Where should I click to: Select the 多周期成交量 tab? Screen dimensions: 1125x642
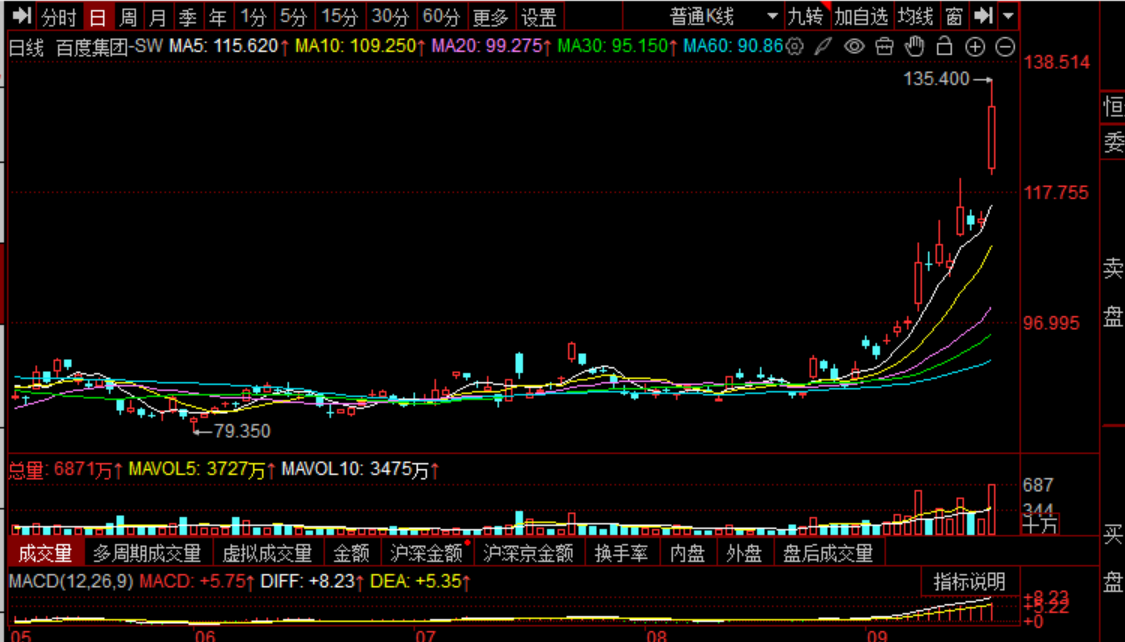click(147, 553)
